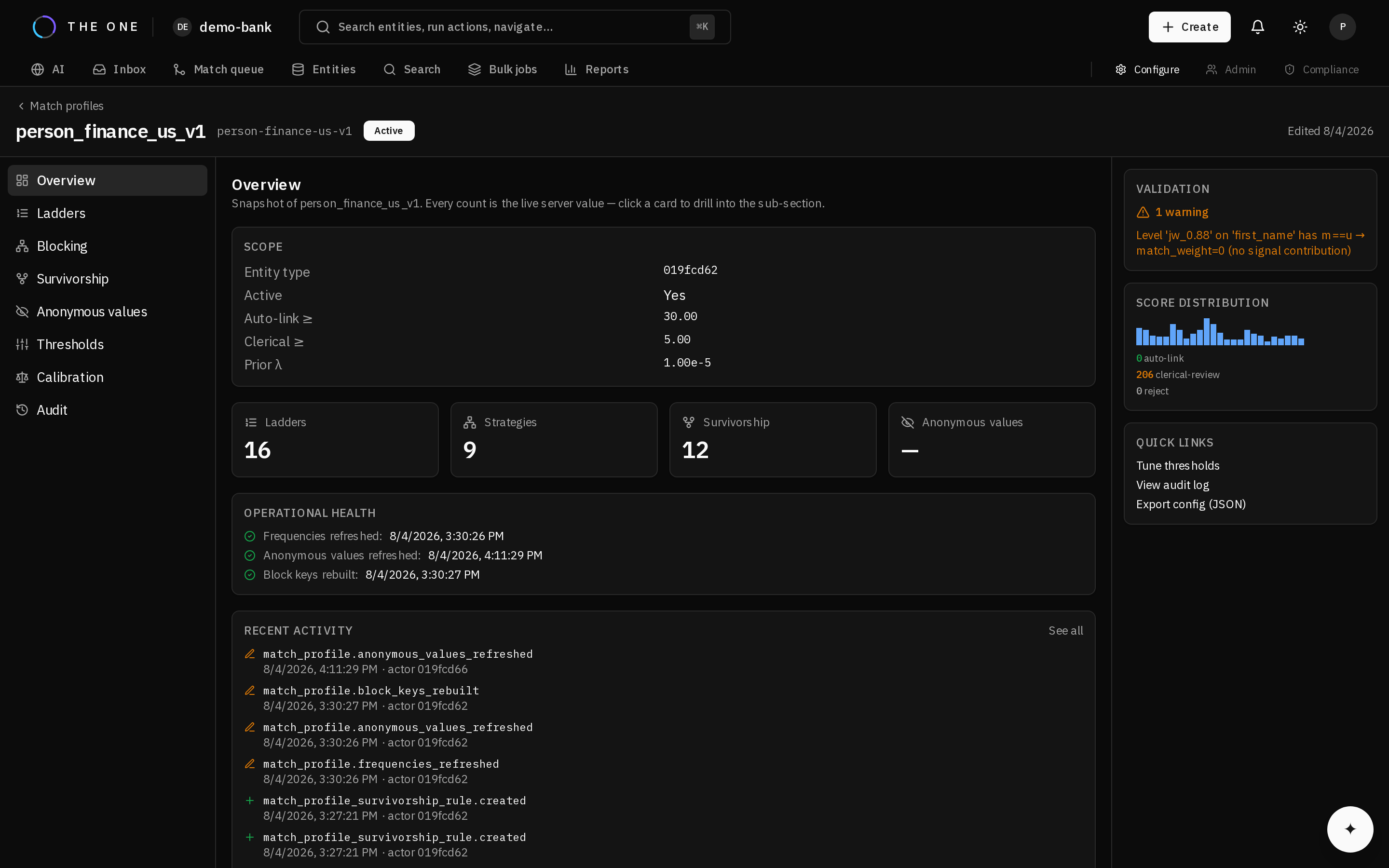Click the score distribution histogram
1389x868 pixels.
1220,332
